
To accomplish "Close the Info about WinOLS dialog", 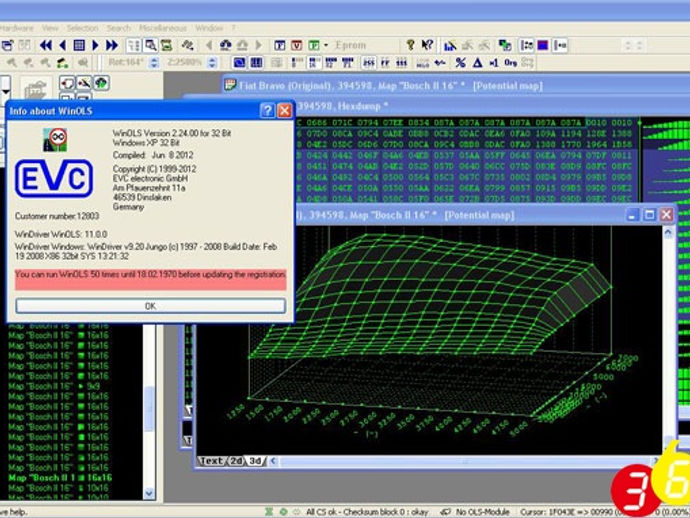I will [284, 110].
